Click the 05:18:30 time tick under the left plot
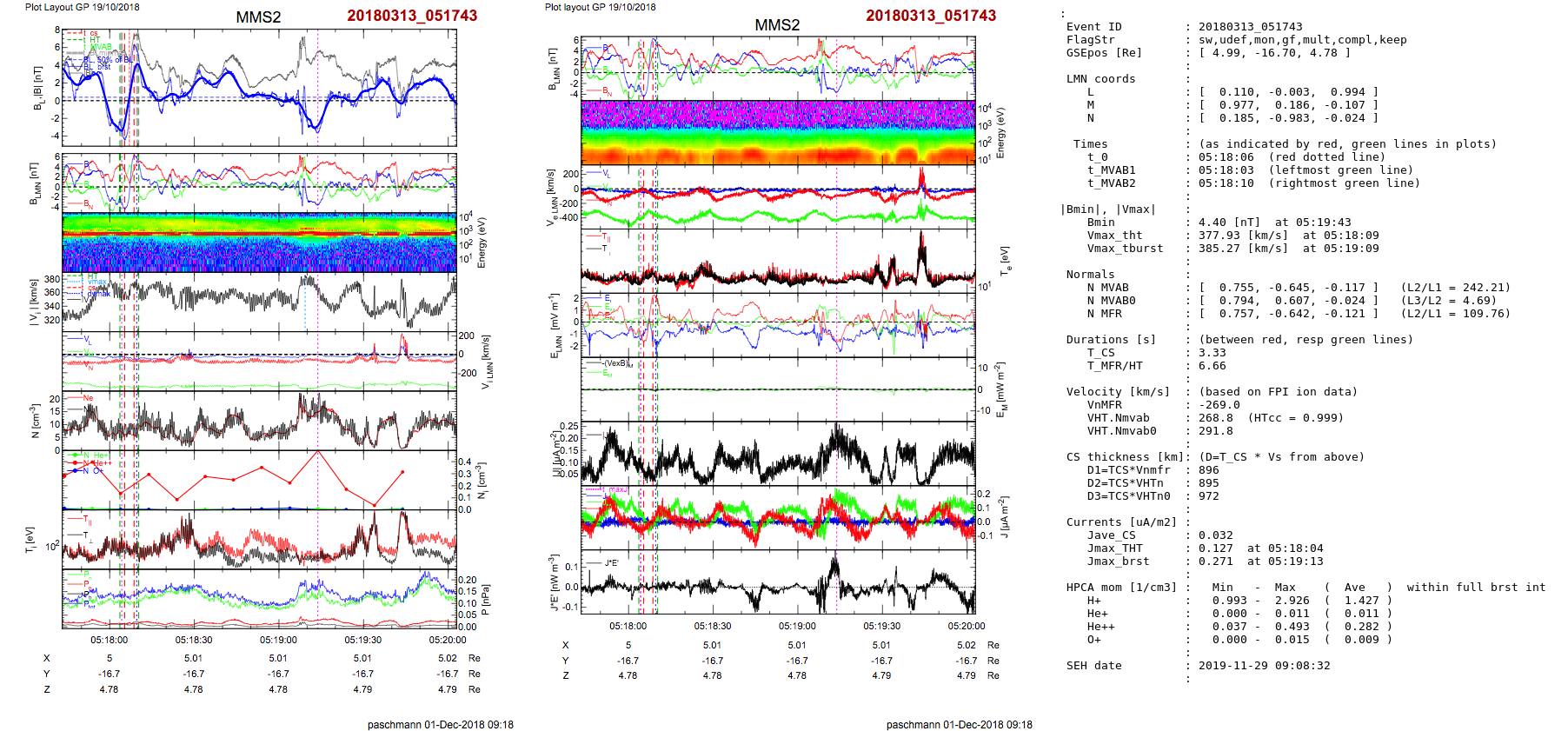The height and width of the screenshot is (731, 1568). [x=194, y=640]
